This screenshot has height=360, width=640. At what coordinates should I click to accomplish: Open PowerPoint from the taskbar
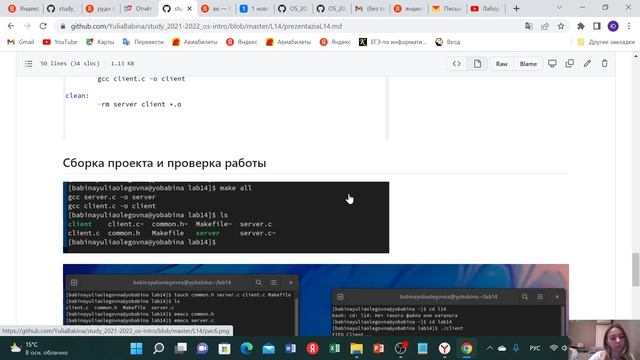[x=379, y=349]
